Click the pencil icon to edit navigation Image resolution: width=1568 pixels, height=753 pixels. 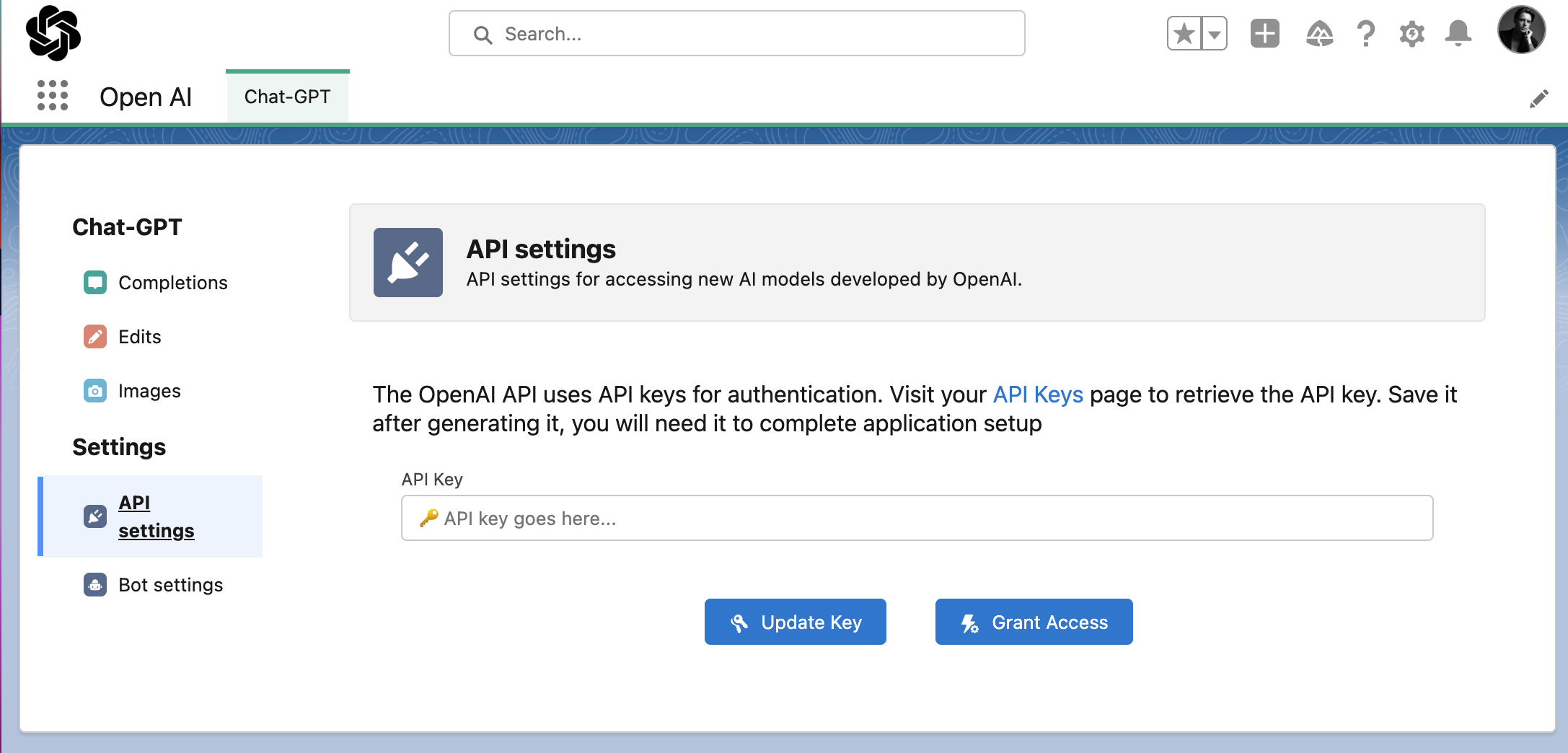tap(1538, 99)
